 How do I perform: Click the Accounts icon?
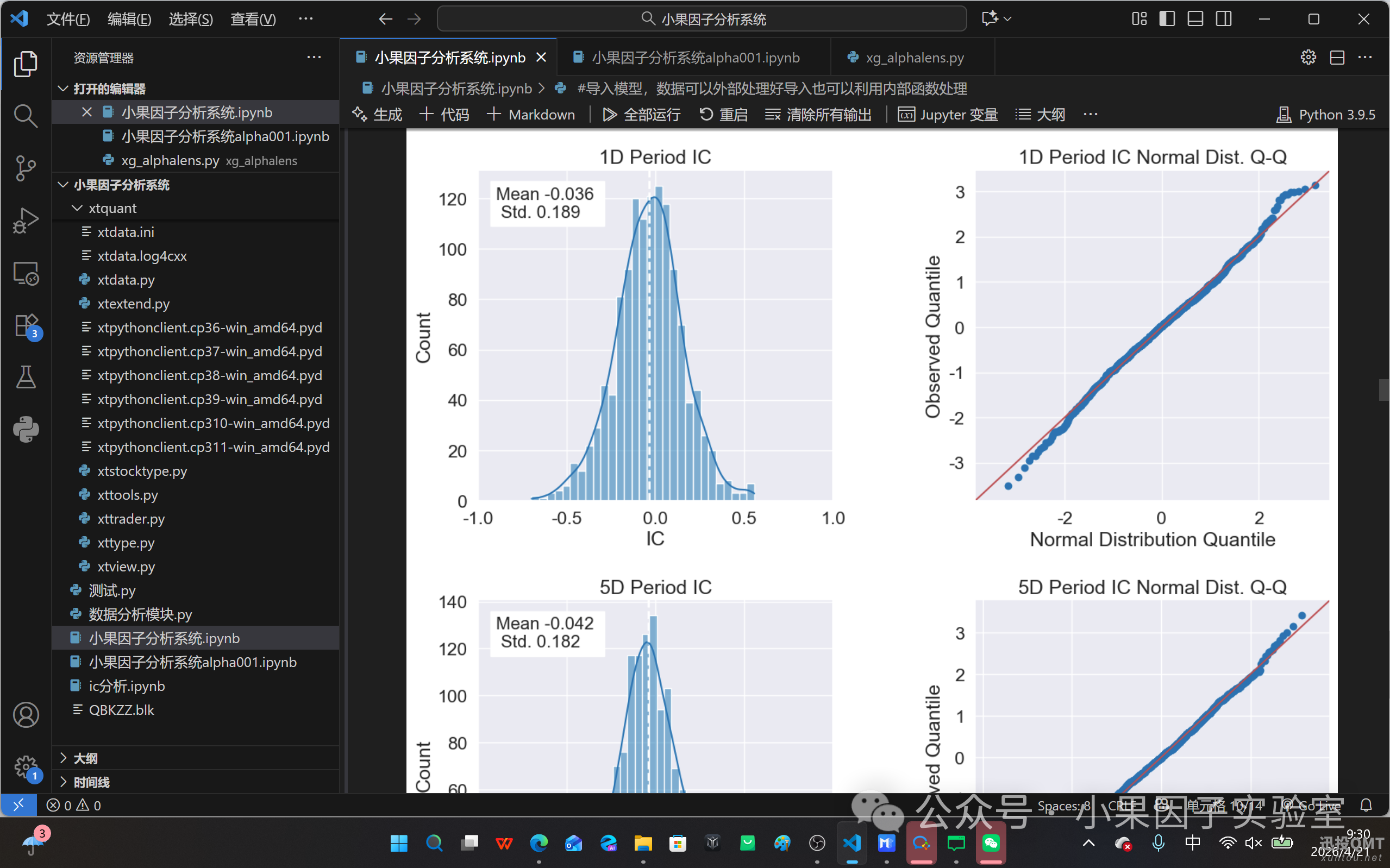25,715
